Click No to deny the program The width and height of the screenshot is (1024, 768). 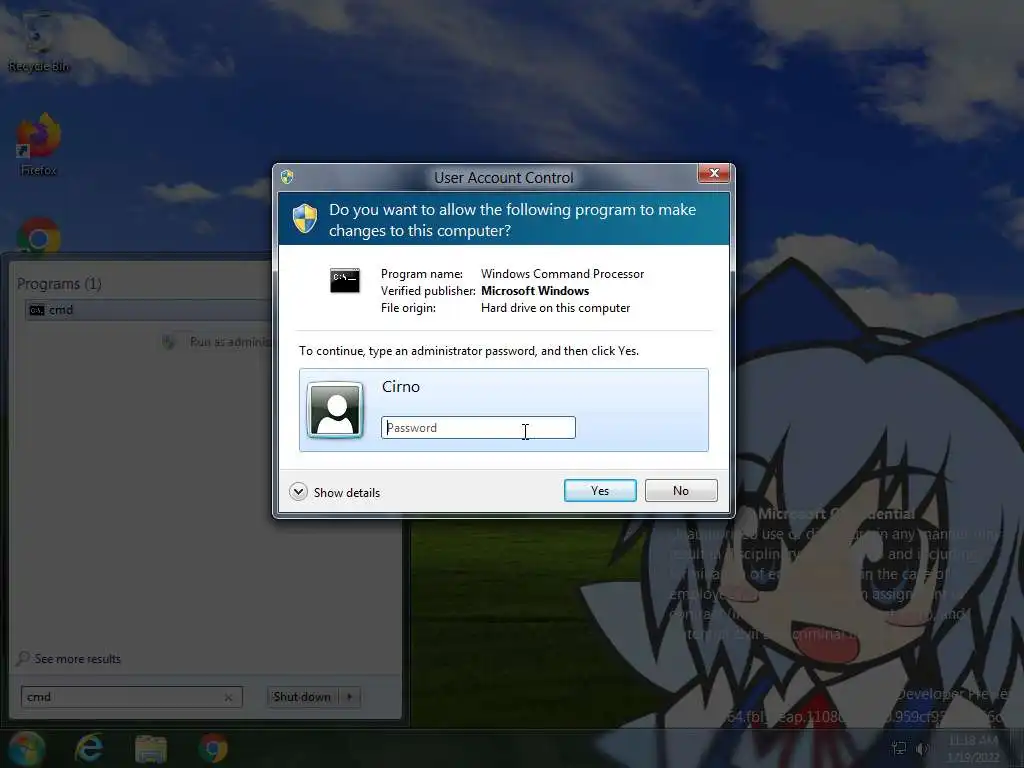click(x=680, y=490)
